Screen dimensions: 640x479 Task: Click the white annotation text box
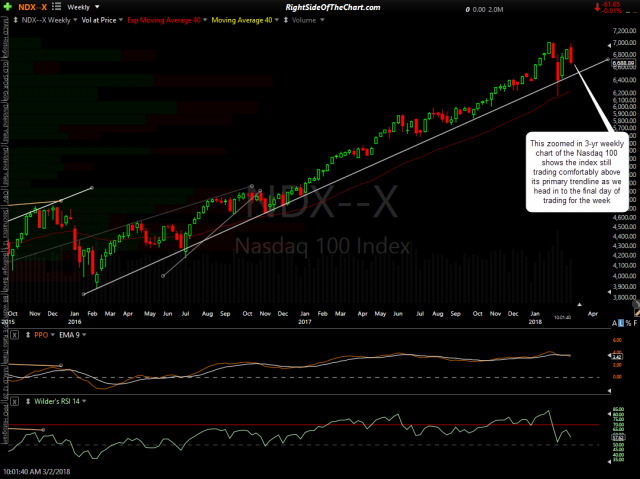point(577,172)
